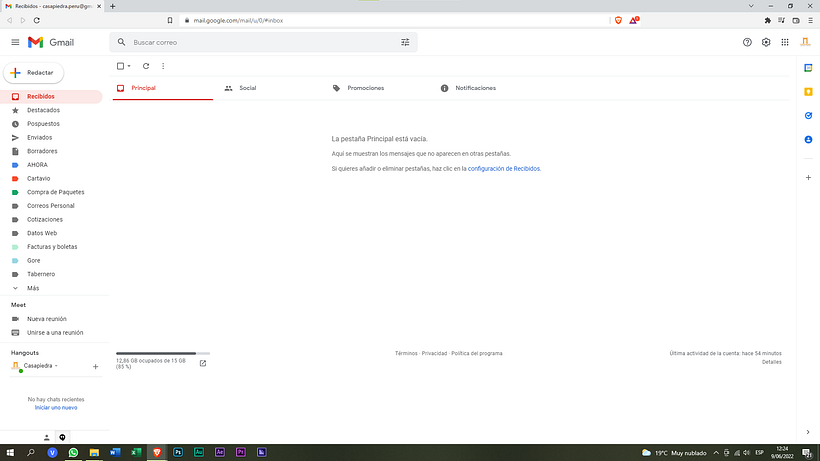Open Google apps grid
The image size is (820, 461).
(x=785, y=42)
